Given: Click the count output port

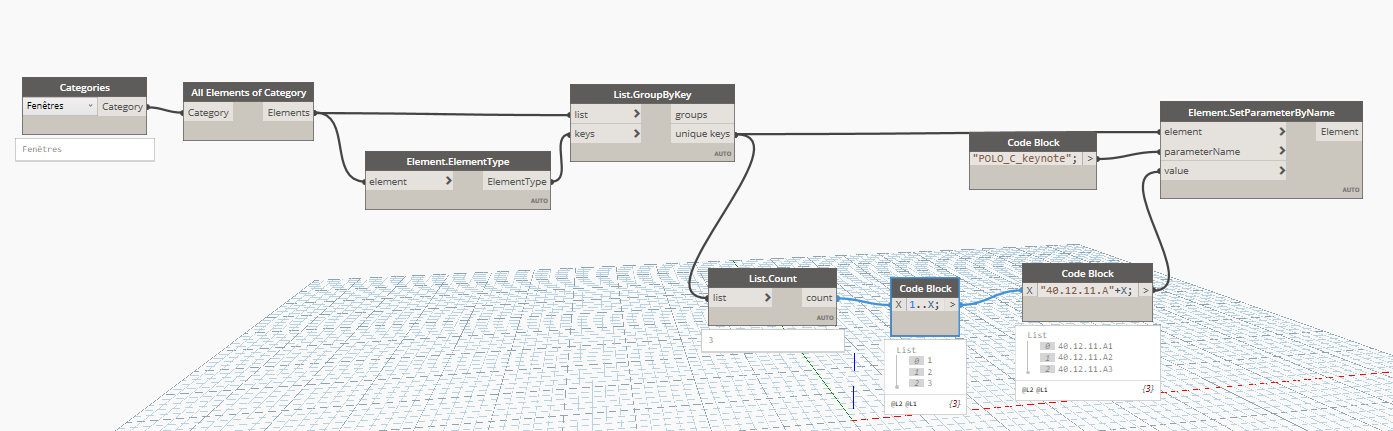Looking at the screenshot, I should (x=818, y=298).
